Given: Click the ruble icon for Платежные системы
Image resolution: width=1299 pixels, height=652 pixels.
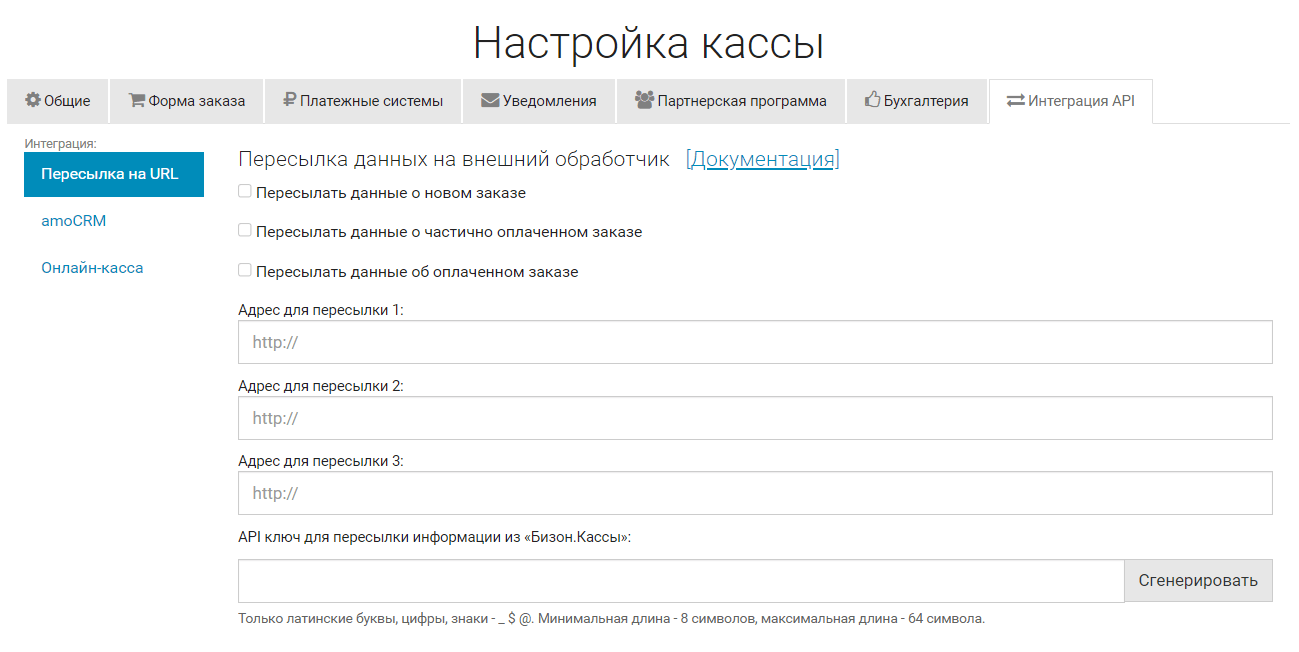Looking at the screenshot, I should [289, 100].
